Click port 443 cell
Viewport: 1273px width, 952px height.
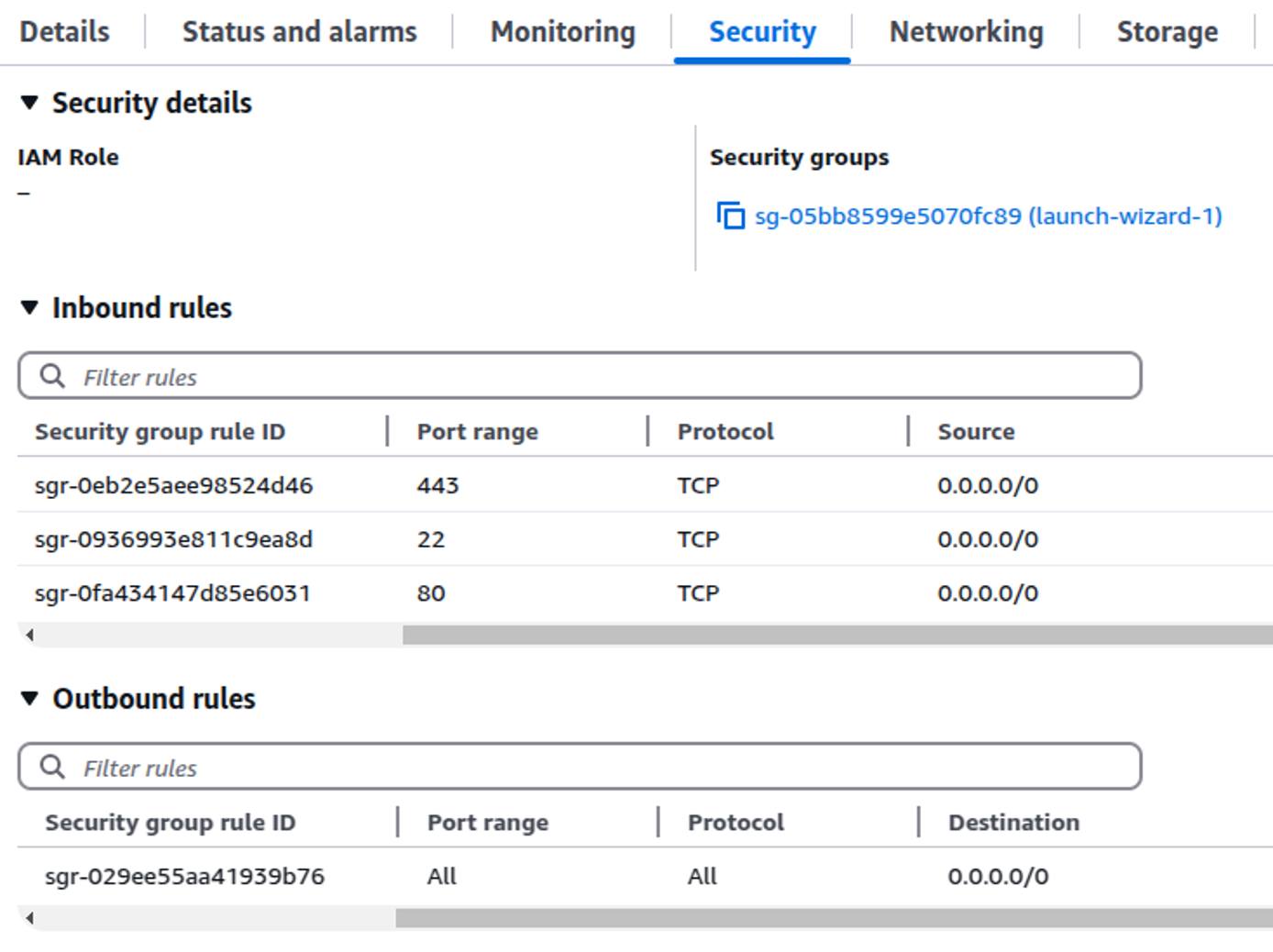click(x=437, y=485)
